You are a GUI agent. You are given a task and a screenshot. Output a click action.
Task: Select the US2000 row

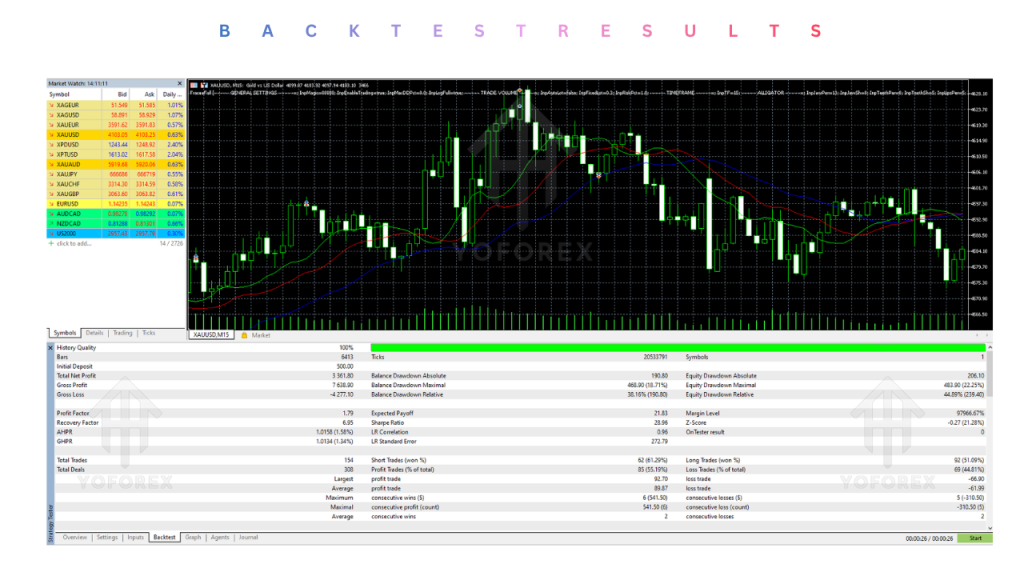(116, 233)
